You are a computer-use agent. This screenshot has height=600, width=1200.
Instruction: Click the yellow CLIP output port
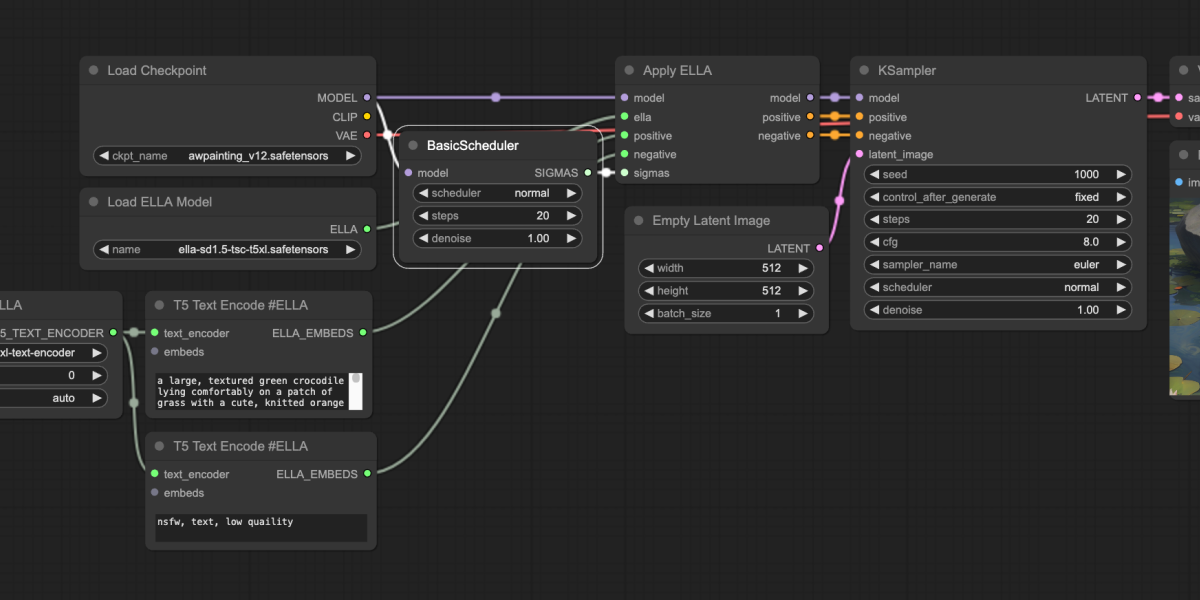[x=367, y=117]
